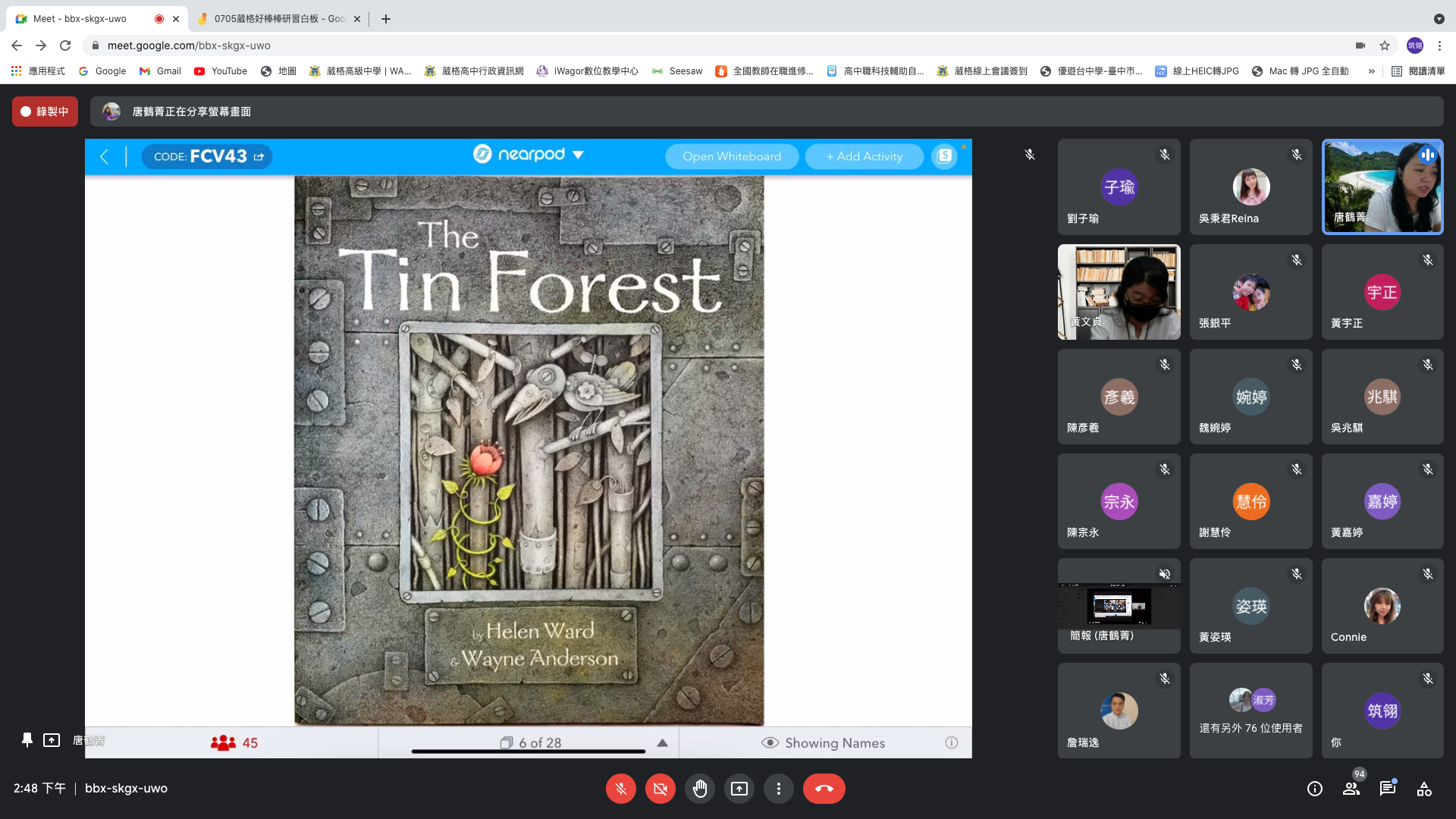
Task: Expand the nearpod logo dropdown arrow
Action: [578, 155]
